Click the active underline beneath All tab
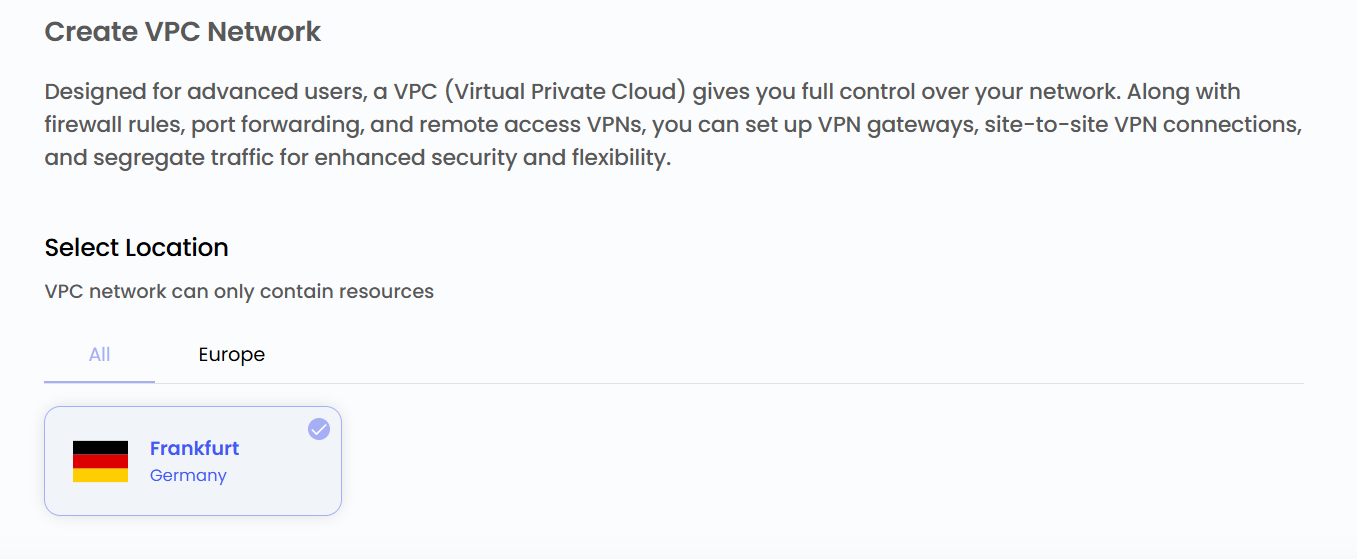The image size is (1357, 559). 99,381
